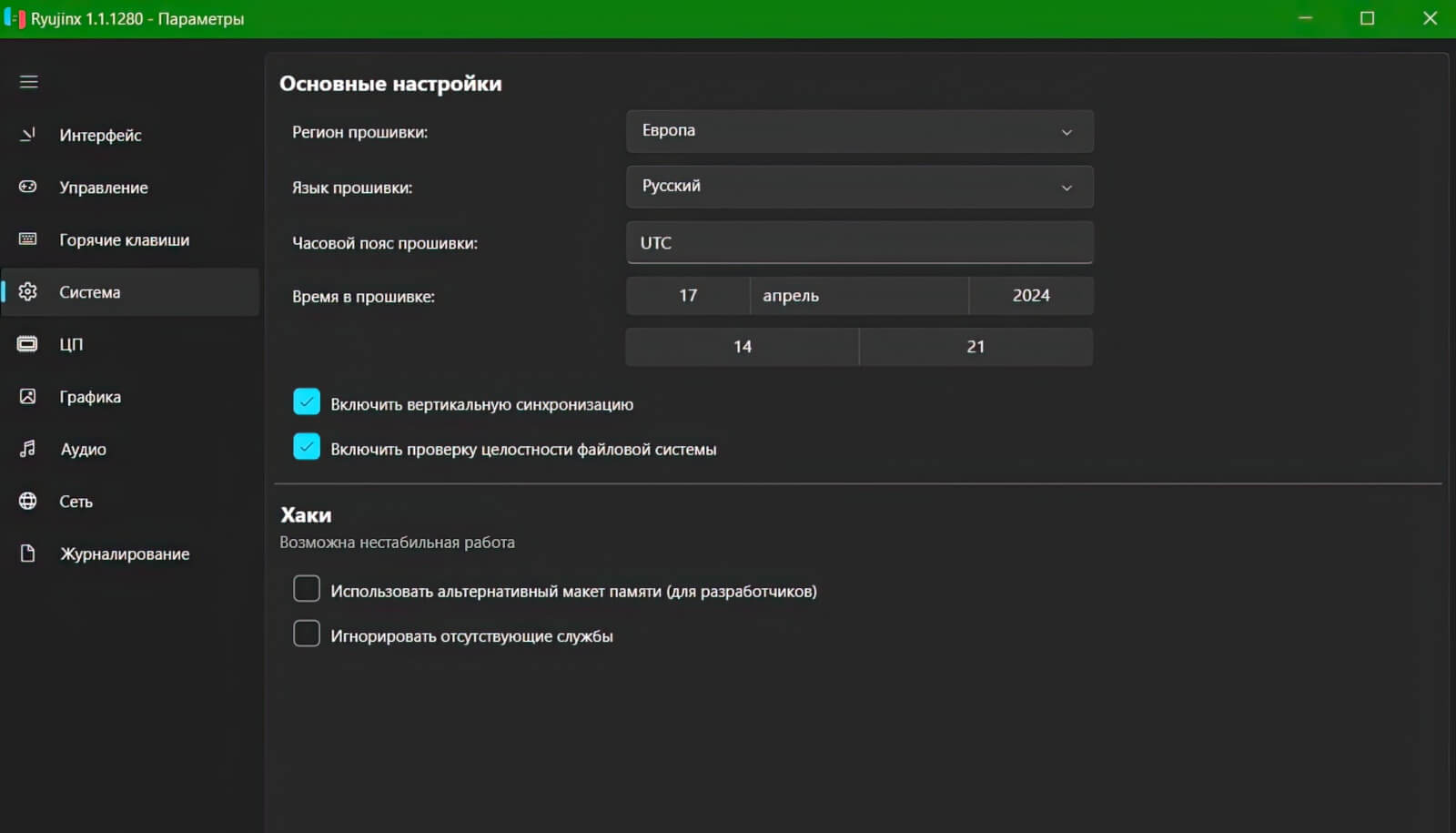Click the Интерфейс sidebar icon

coord(28,135)
